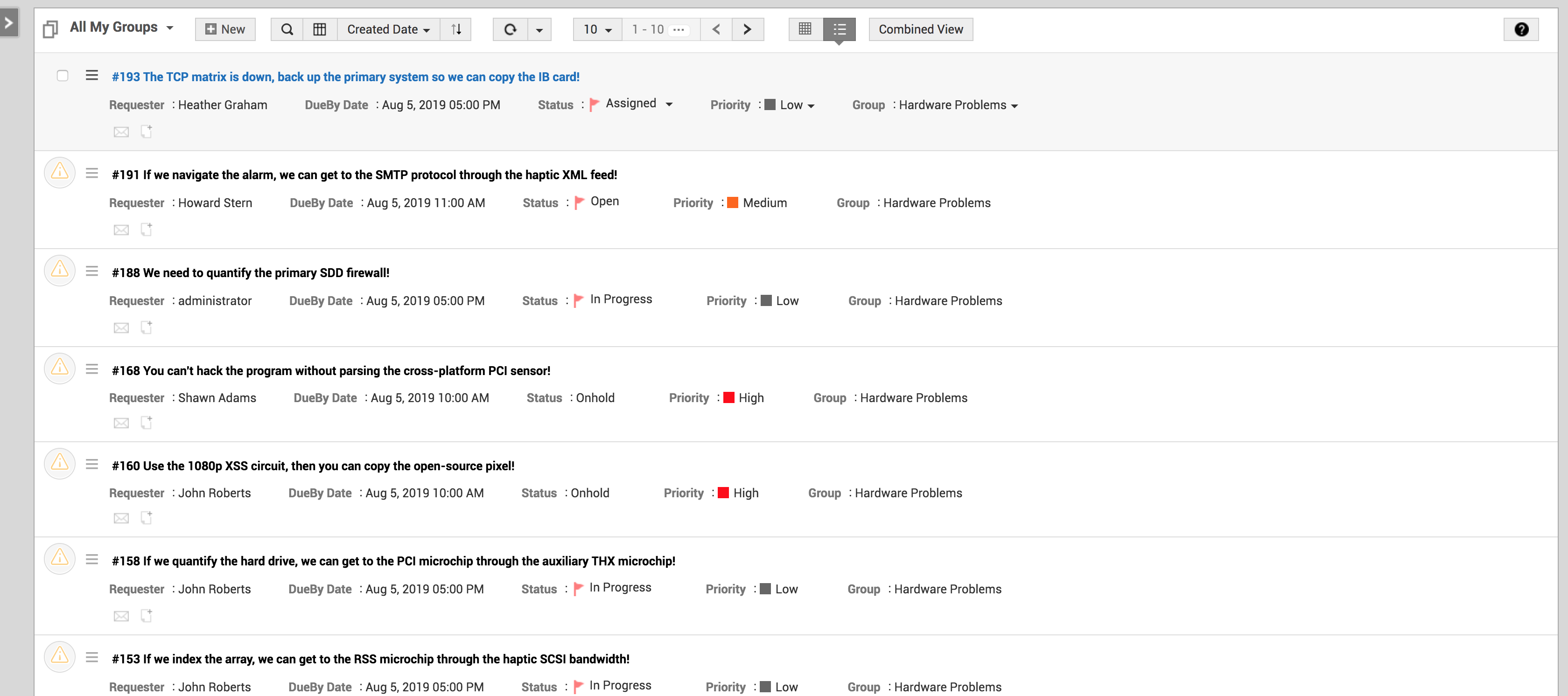
Task: Switch to table grid view
Action: (x=805, y=29)
